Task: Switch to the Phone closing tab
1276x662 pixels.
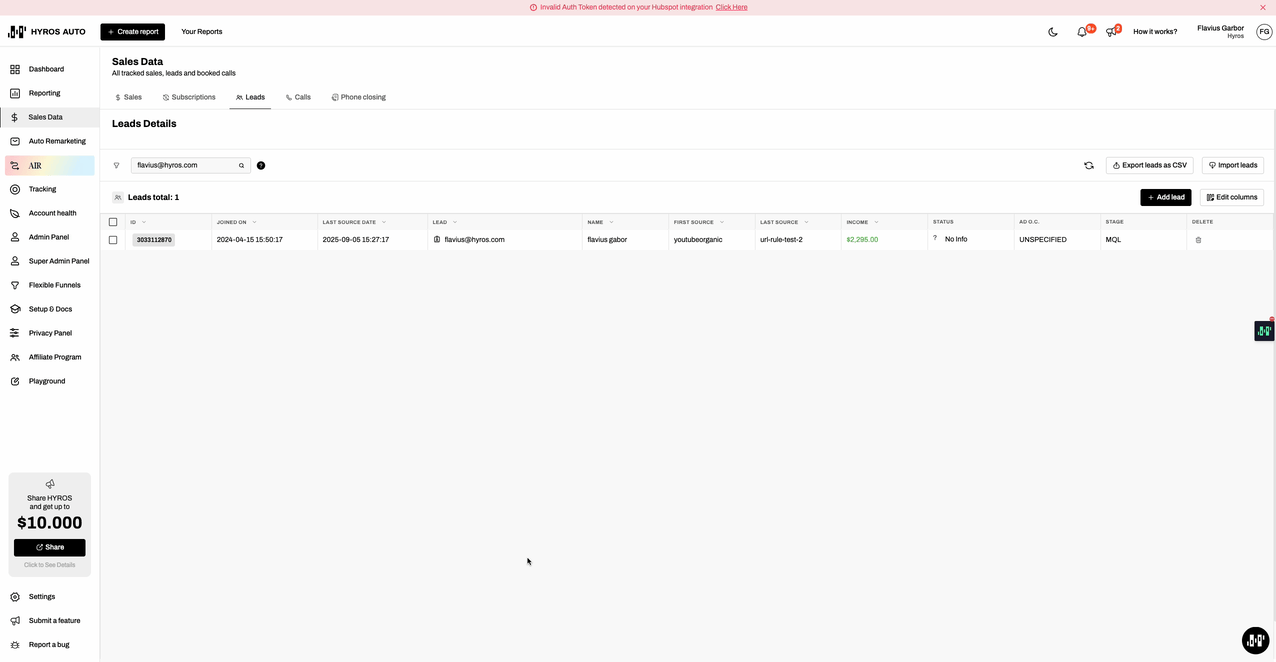Action: coord(358,97)
